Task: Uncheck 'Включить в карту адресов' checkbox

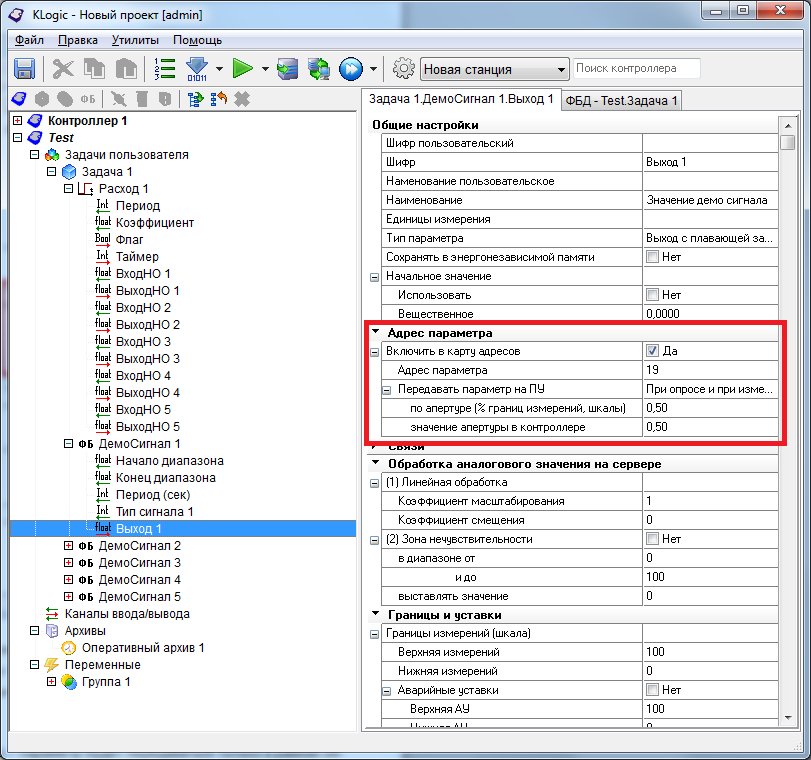Action: coord(653,352)
